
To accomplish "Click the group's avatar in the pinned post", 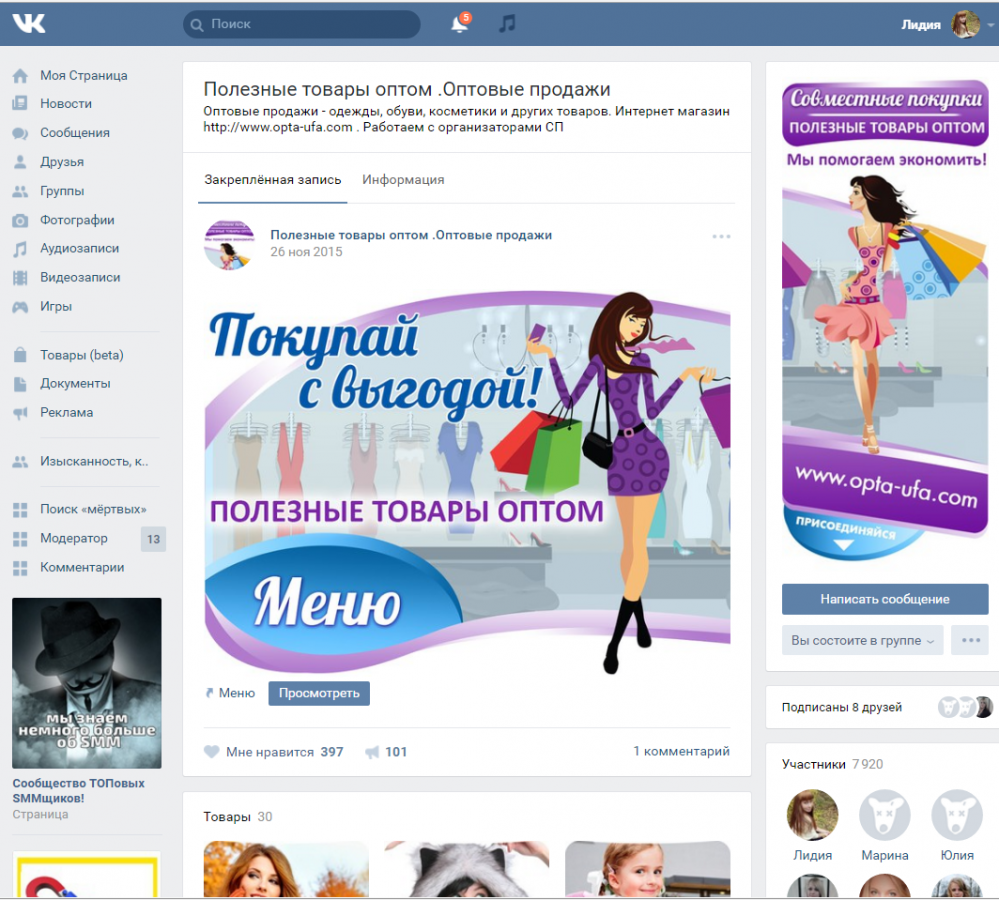I will (229, 245).
